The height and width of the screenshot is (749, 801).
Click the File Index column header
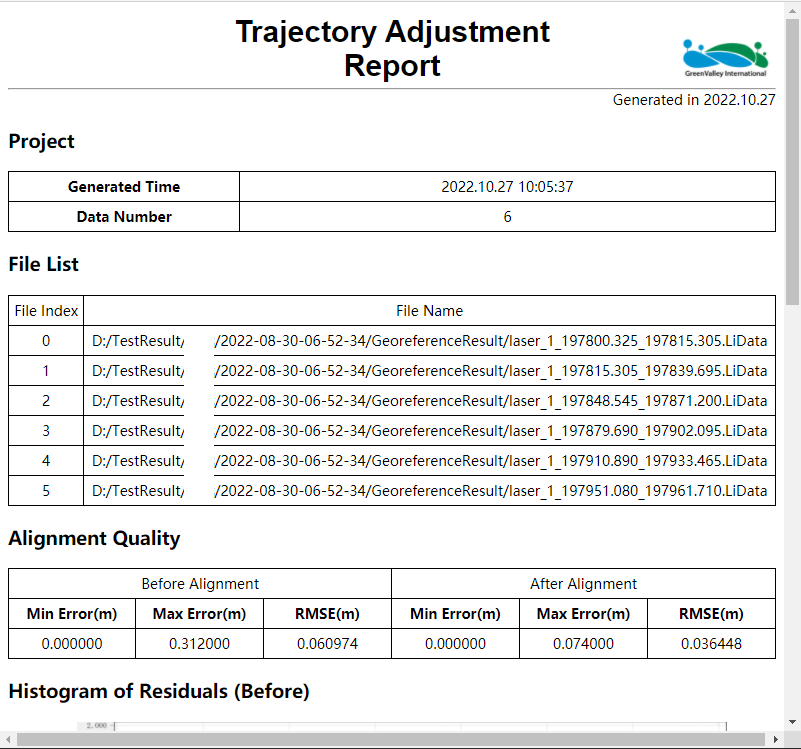click(46, 311)
